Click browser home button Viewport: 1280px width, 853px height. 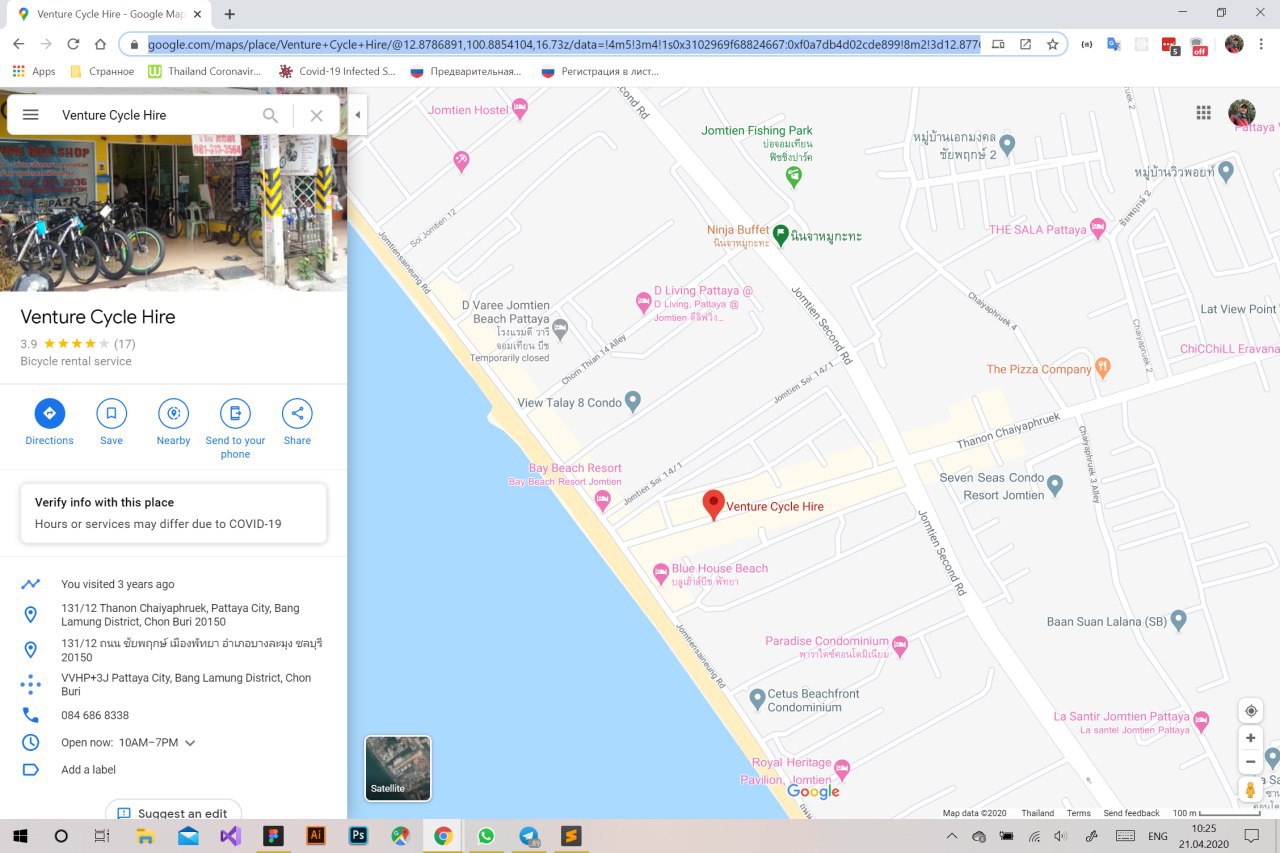pyautogui.click(x=100, y=44)
